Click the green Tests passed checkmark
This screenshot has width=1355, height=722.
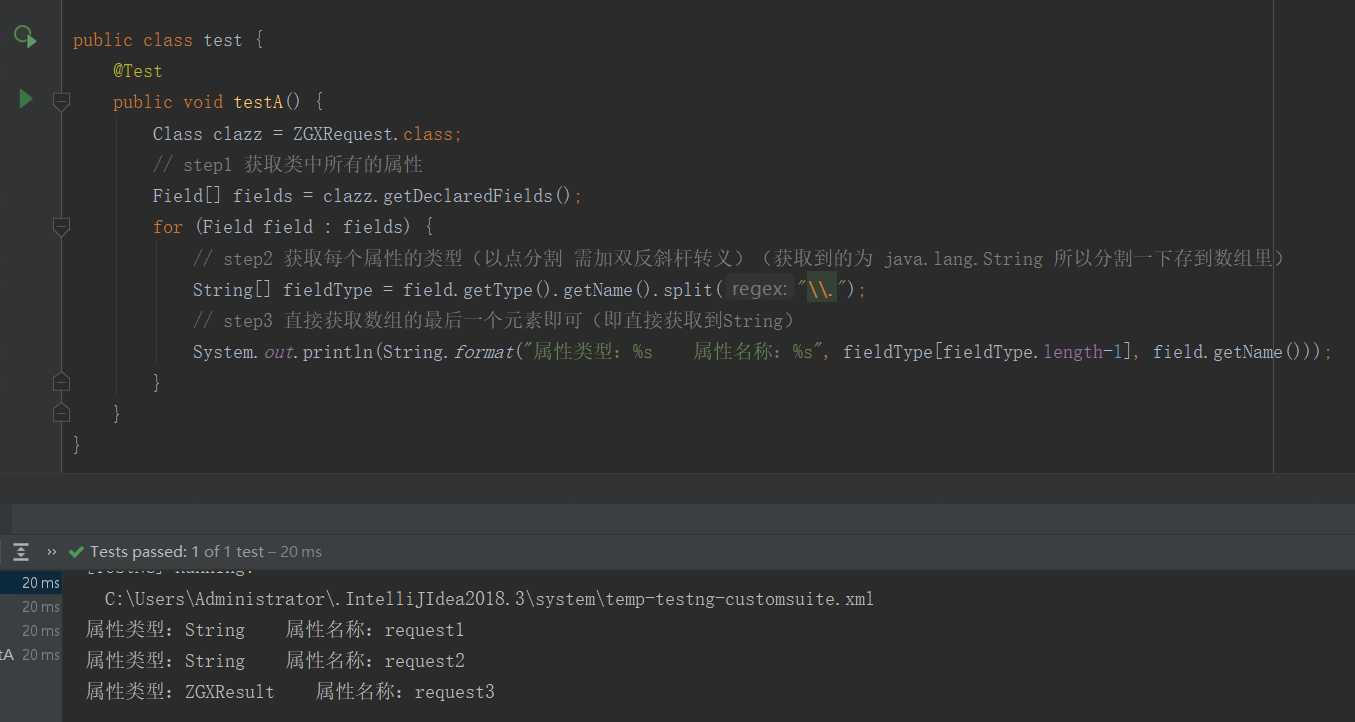[x=76, y=552]
